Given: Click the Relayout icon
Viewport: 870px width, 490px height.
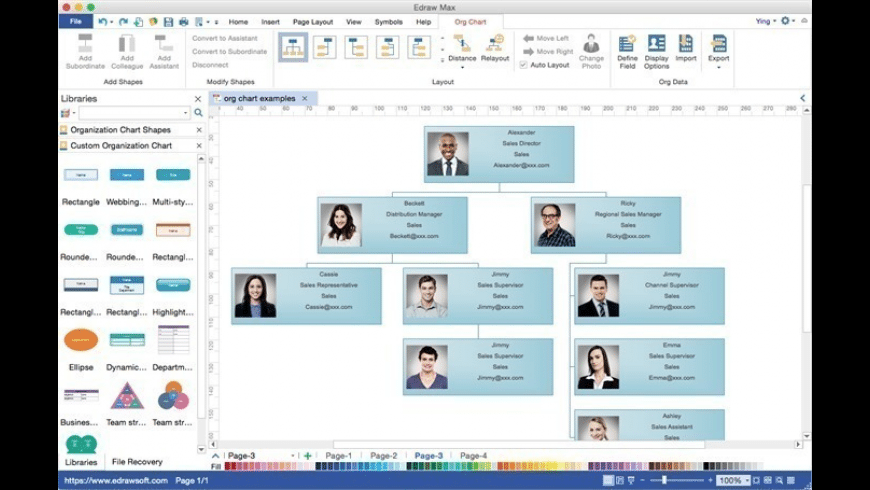Looking at the screenshot, I should 495,43.
